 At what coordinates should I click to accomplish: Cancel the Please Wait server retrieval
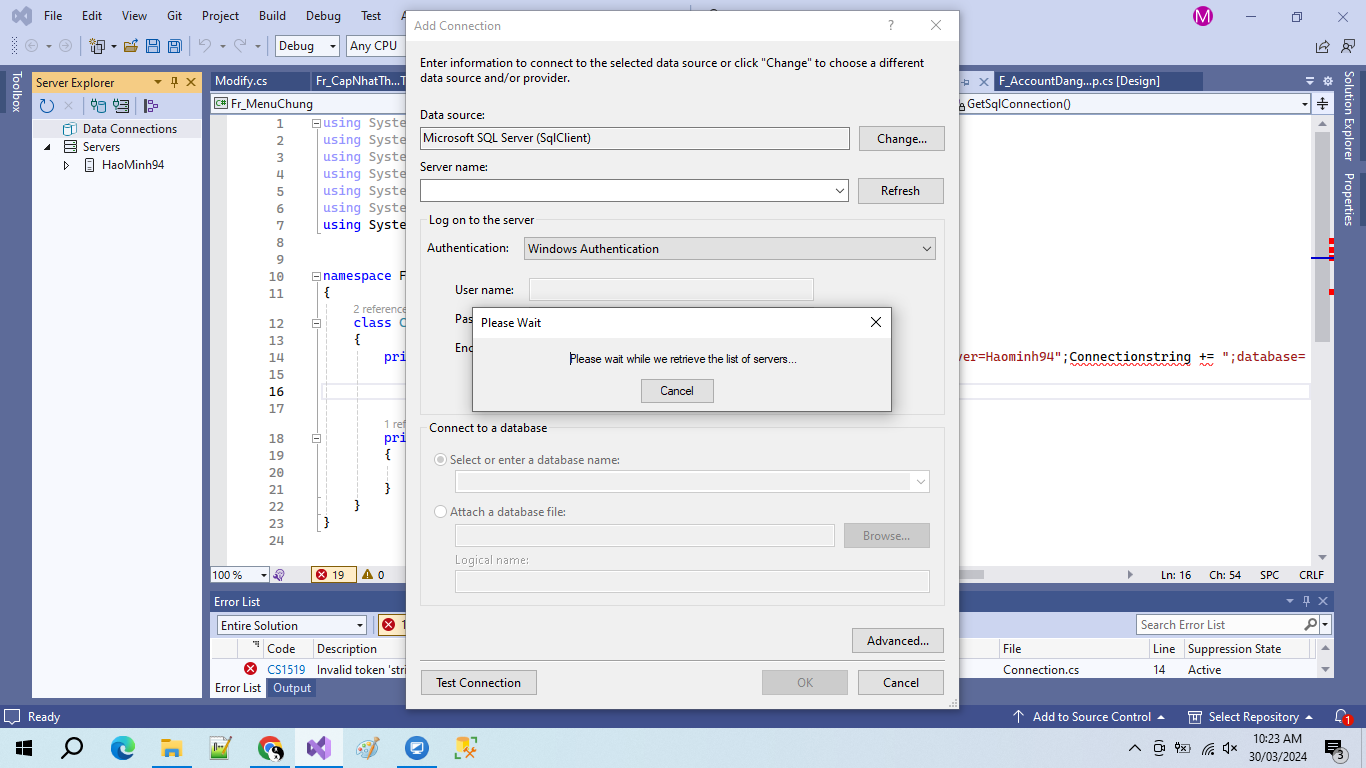point(677,391)
